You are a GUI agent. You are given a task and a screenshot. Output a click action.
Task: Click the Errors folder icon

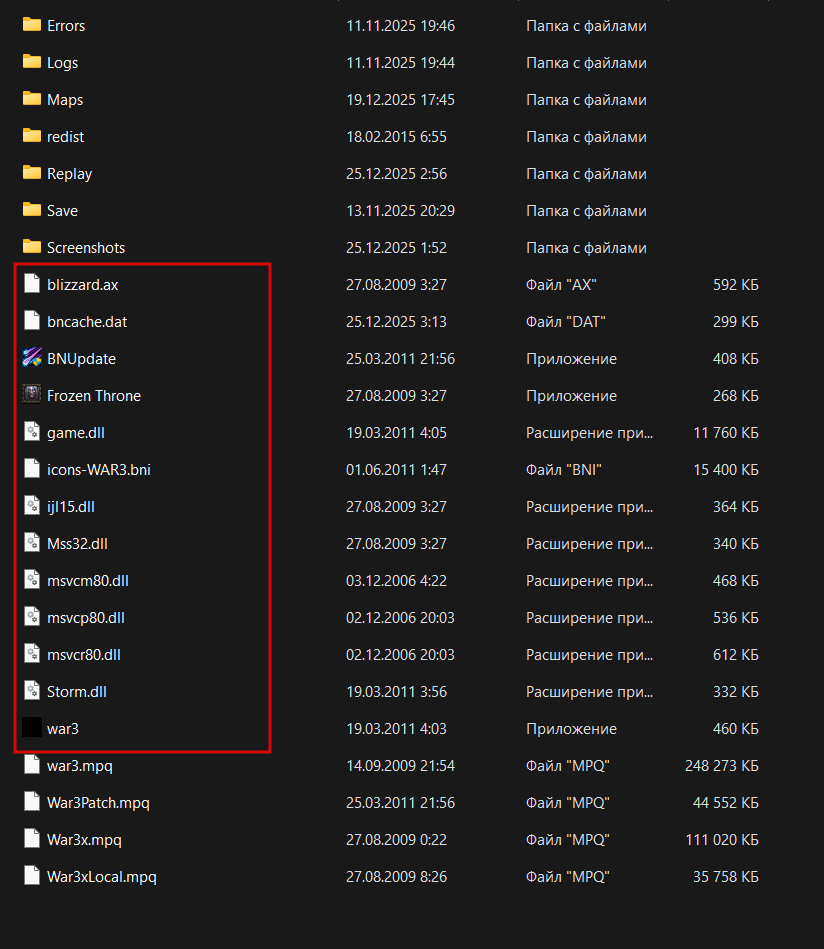tap(31, 25)
